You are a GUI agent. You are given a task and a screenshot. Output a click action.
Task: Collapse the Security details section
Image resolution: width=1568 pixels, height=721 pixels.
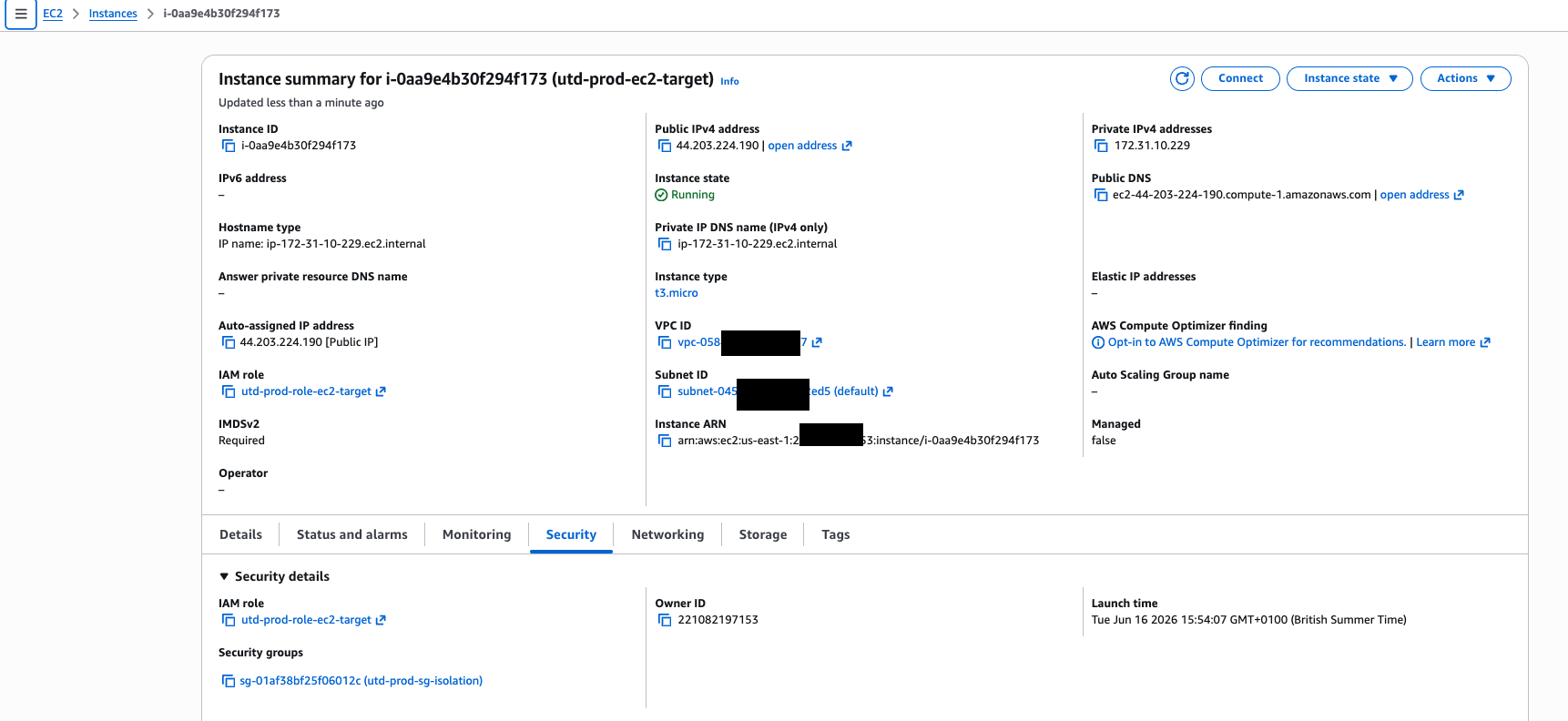(x=224, y=576)
